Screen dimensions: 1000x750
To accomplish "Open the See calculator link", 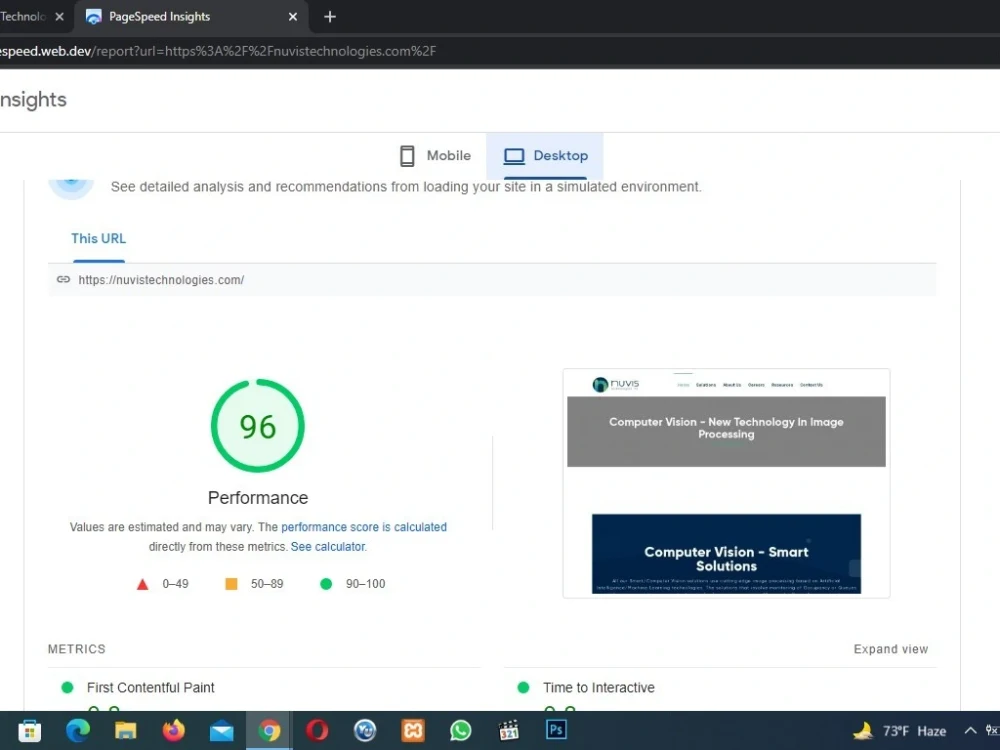I will [x=328, y=547].
